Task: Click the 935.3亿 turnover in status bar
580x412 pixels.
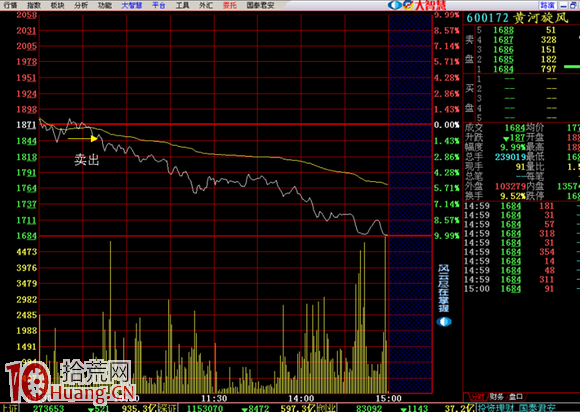Action: [x=139, y=408]
